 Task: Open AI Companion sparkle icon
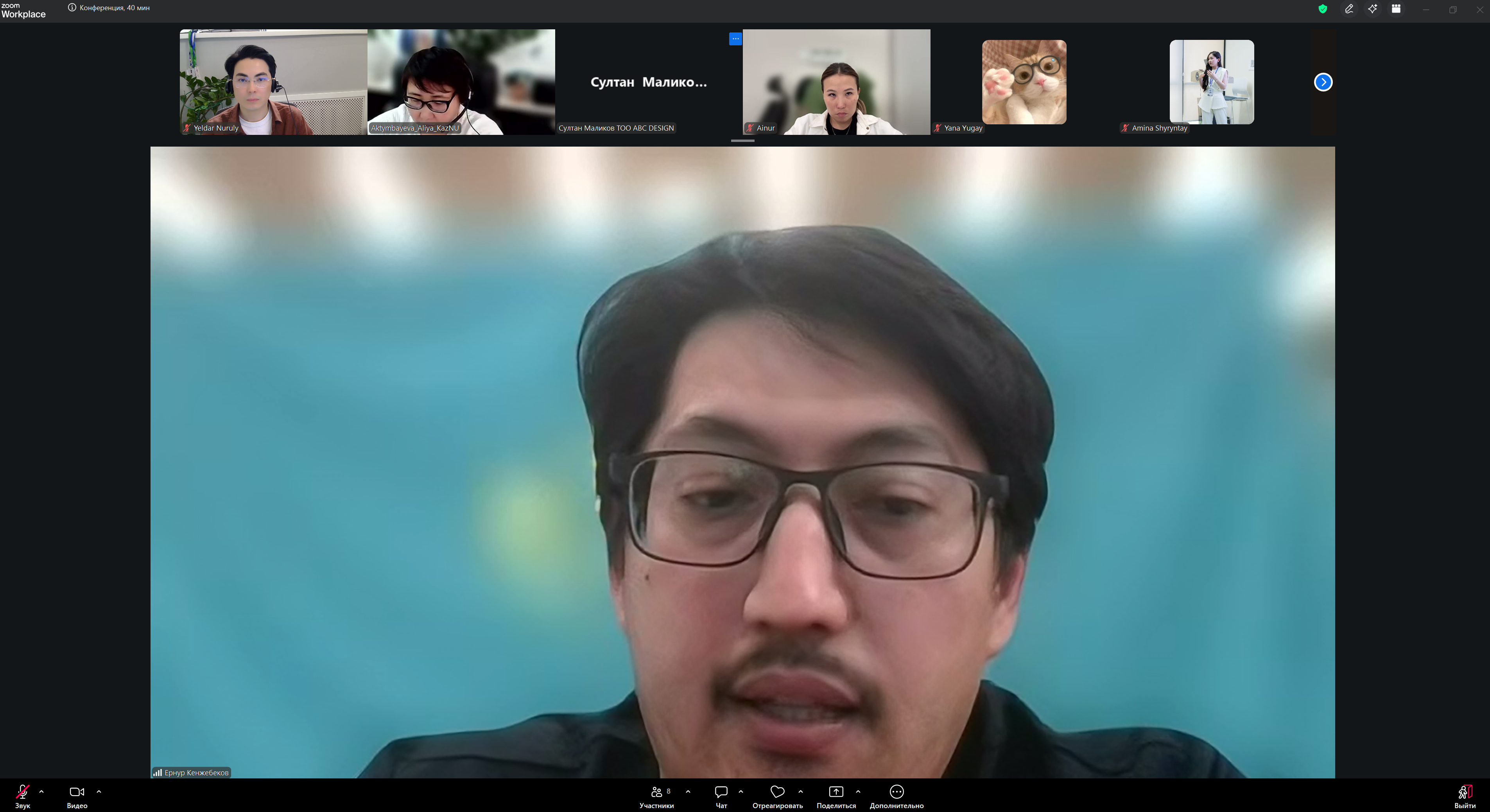click(1373, 9)
